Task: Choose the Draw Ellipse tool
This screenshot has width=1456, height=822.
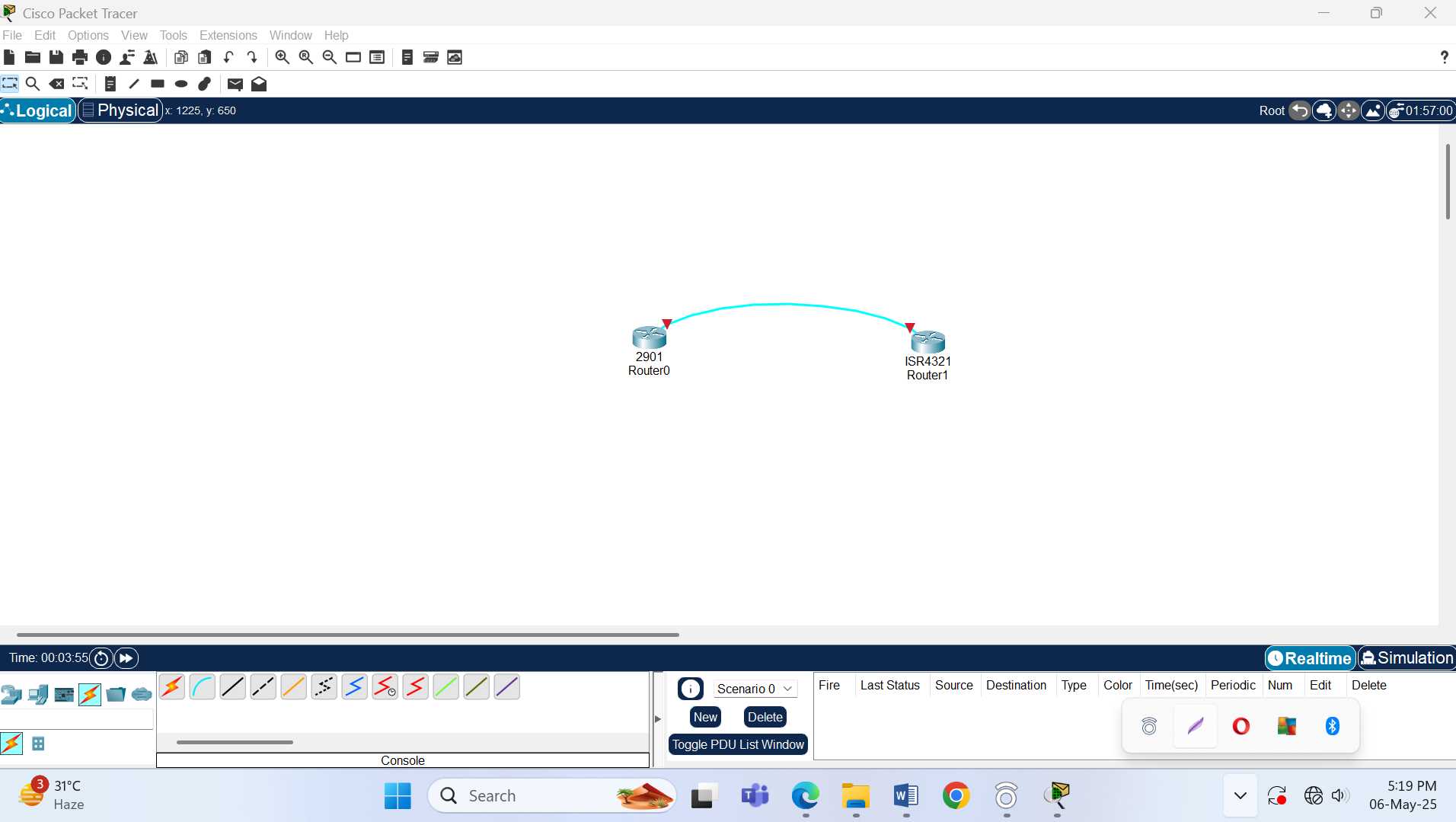Action: [x=181, y=84]
